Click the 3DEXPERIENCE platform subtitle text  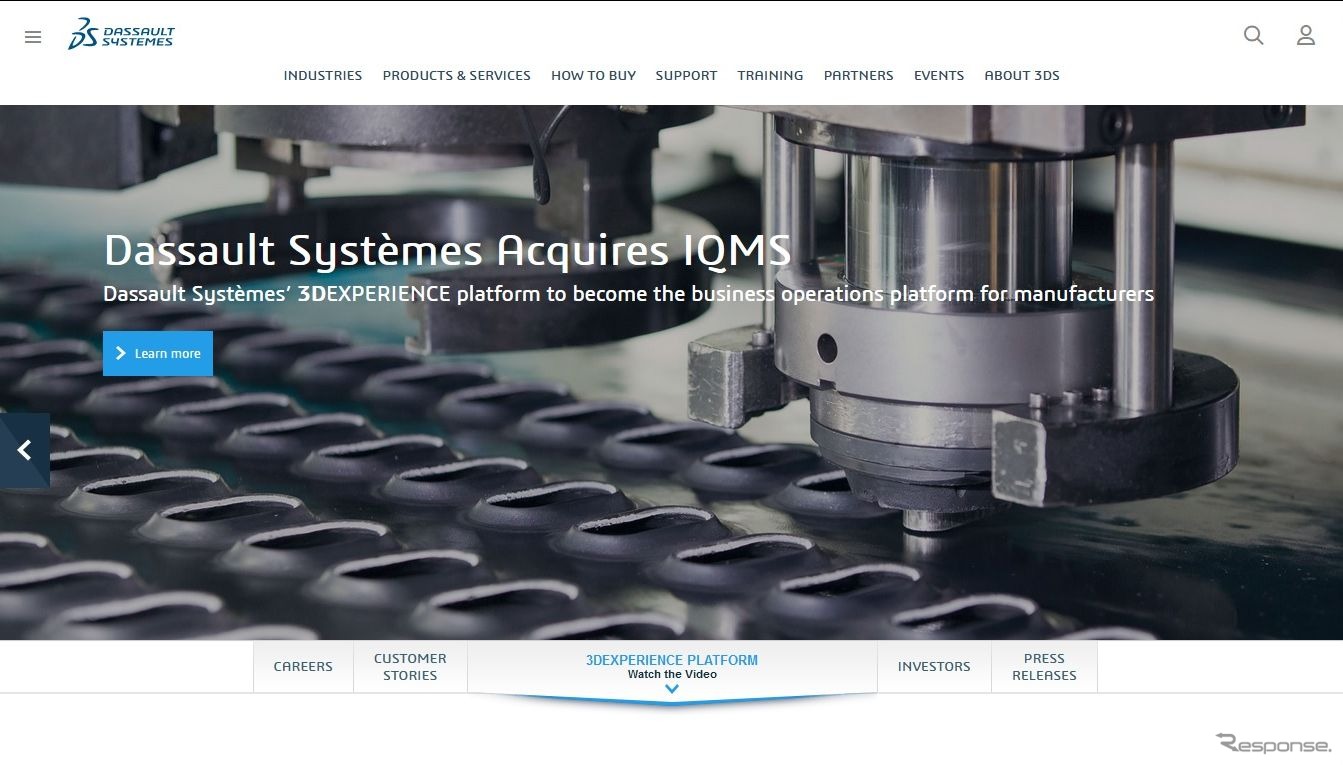tap(628, 294)
